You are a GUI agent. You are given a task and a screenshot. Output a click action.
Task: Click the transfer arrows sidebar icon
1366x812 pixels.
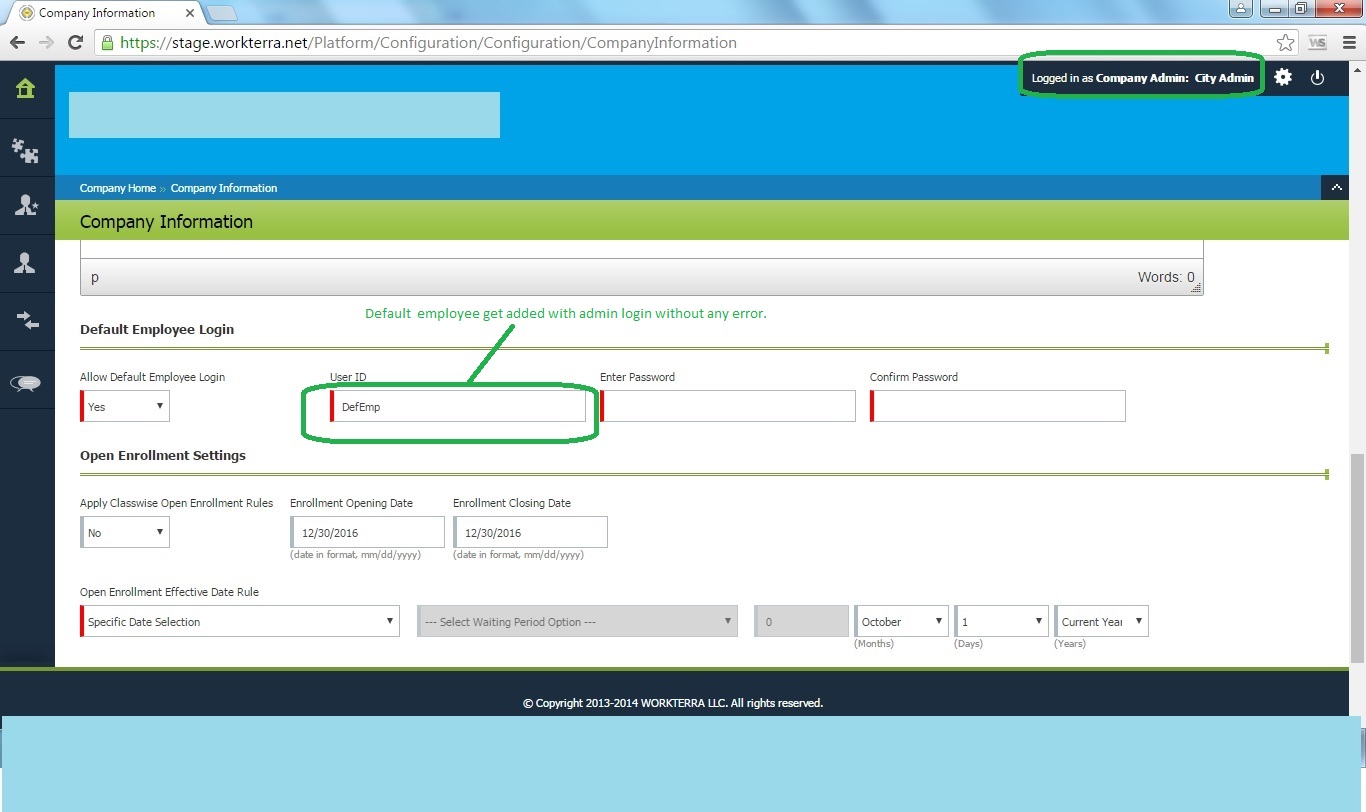(25, 321)
